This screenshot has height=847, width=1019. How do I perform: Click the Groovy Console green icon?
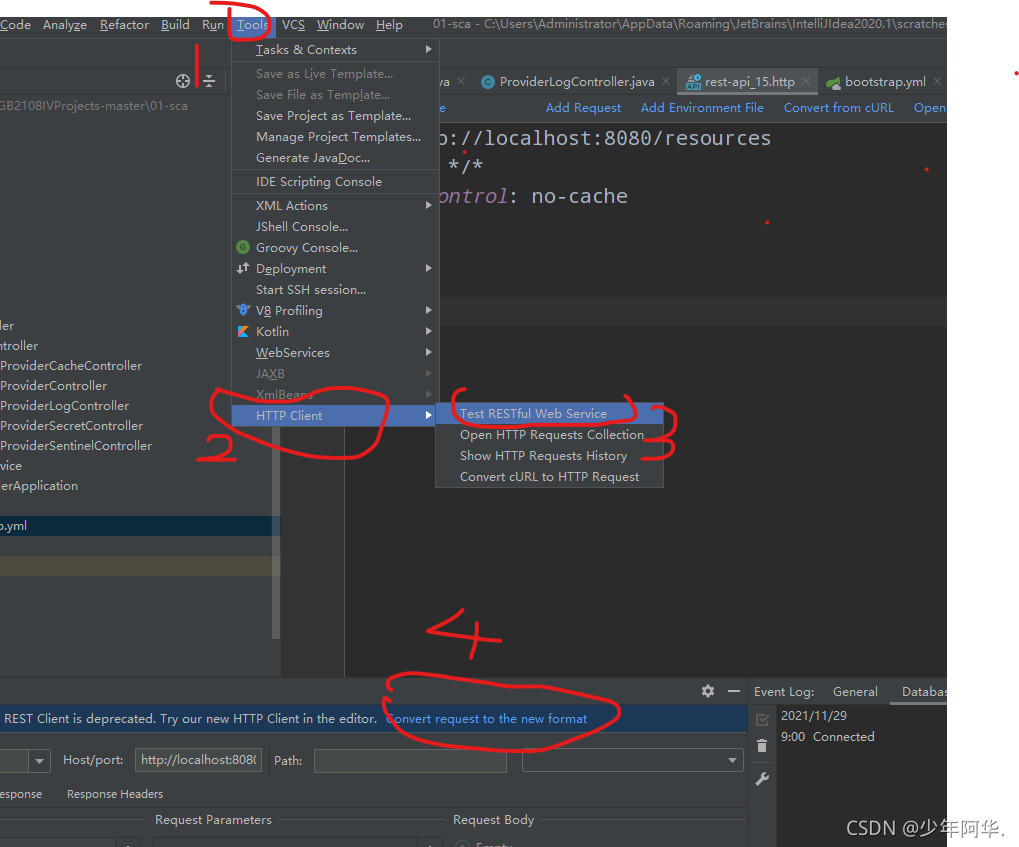[x=243, y=247]
